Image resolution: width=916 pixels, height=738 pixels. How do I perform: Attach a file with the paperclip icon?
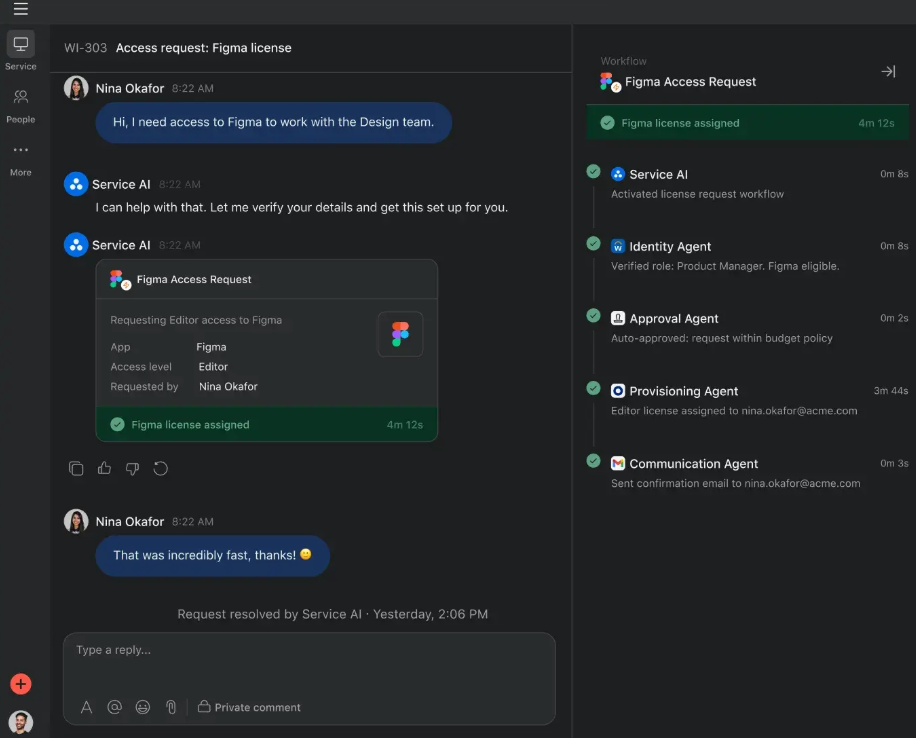(x=171, y=707)
